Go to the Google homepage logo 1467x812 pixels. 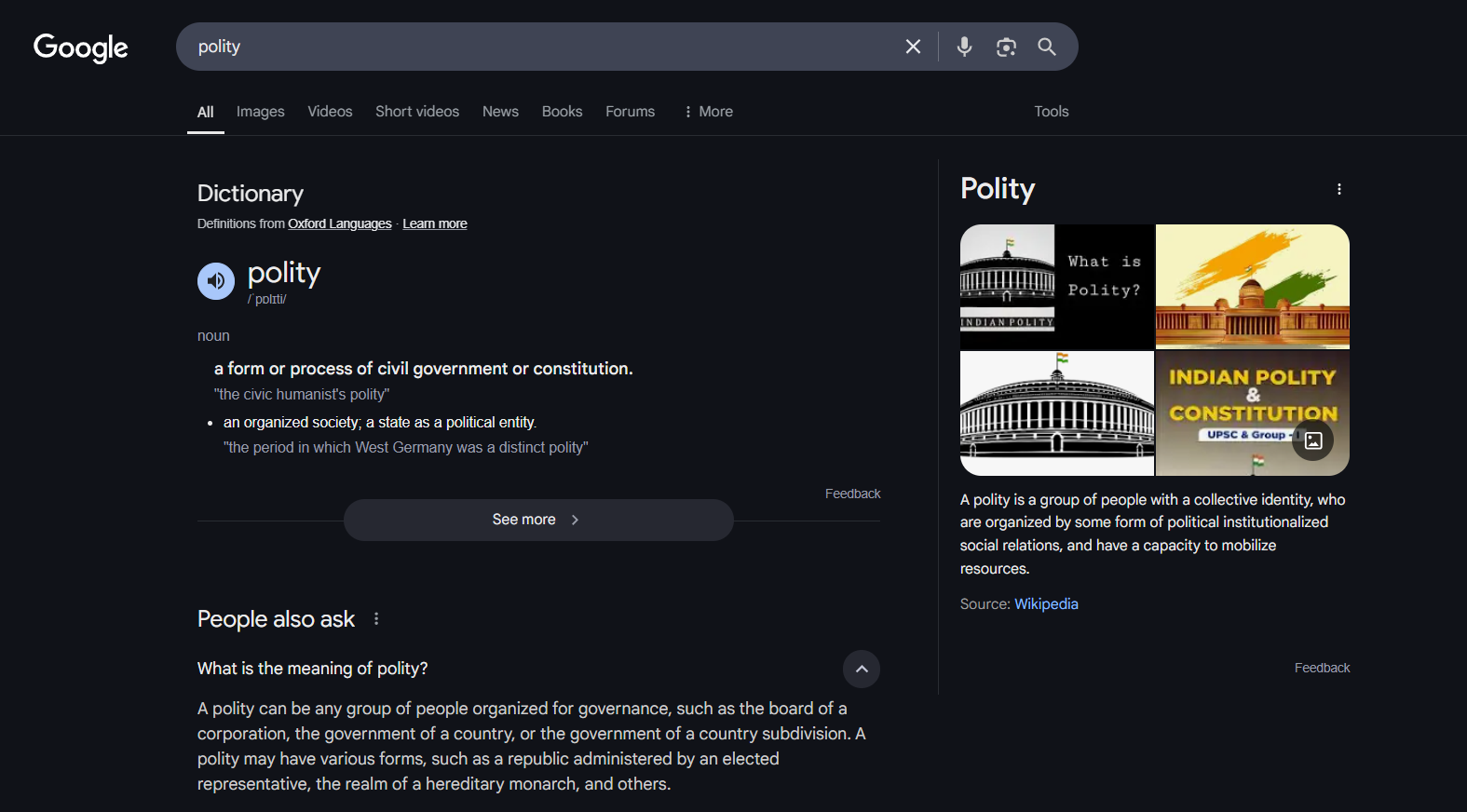tap(81, 47)
